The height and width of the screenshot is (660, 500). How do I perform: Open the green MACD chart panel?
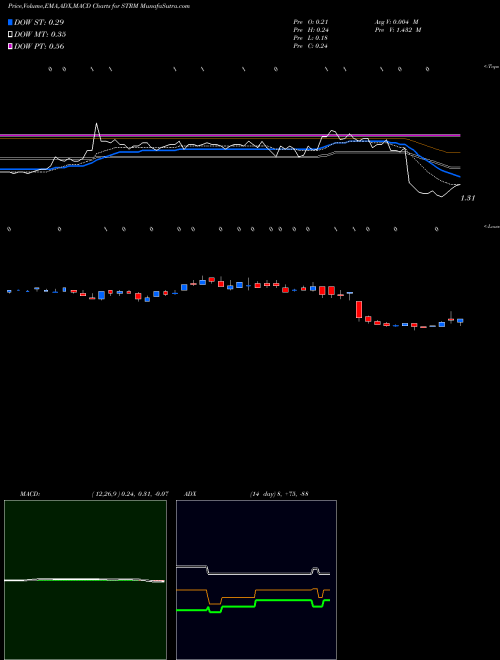pos(85,580)
